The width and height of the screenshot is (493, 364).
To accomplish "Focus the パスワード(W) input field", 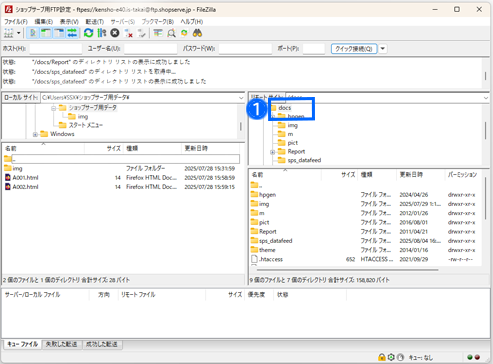I will coord(245,49).
